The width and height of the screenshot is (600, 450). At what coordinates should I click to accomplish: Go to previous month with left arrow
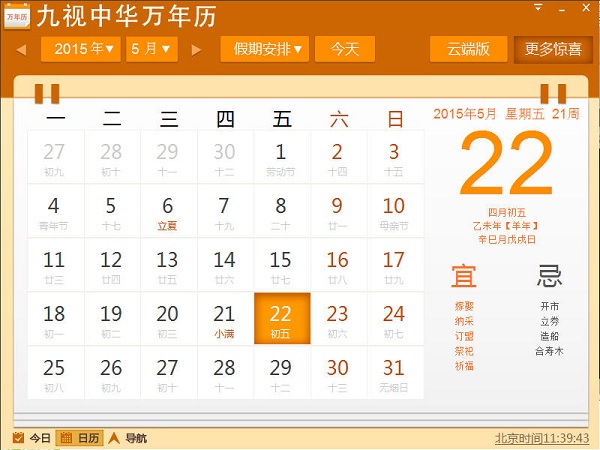pos(21,50)
